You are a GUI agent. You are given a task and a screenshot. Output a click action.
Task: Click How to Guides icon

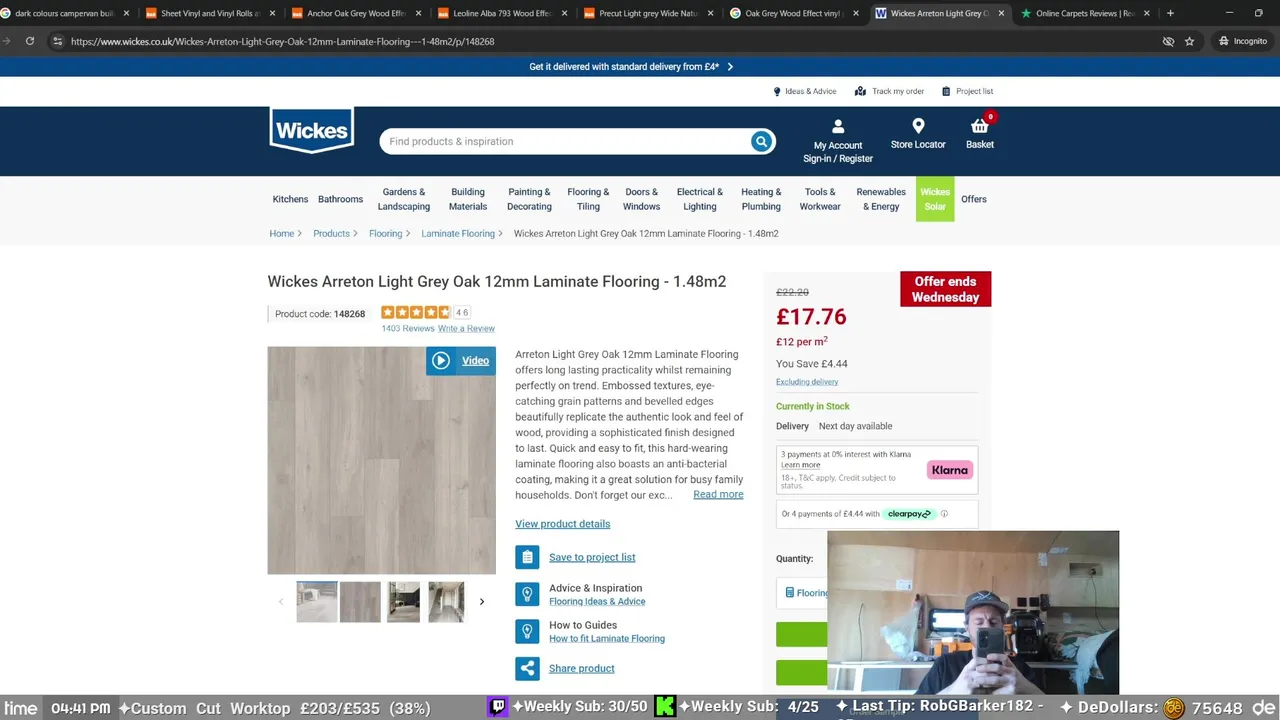point(527,631)
